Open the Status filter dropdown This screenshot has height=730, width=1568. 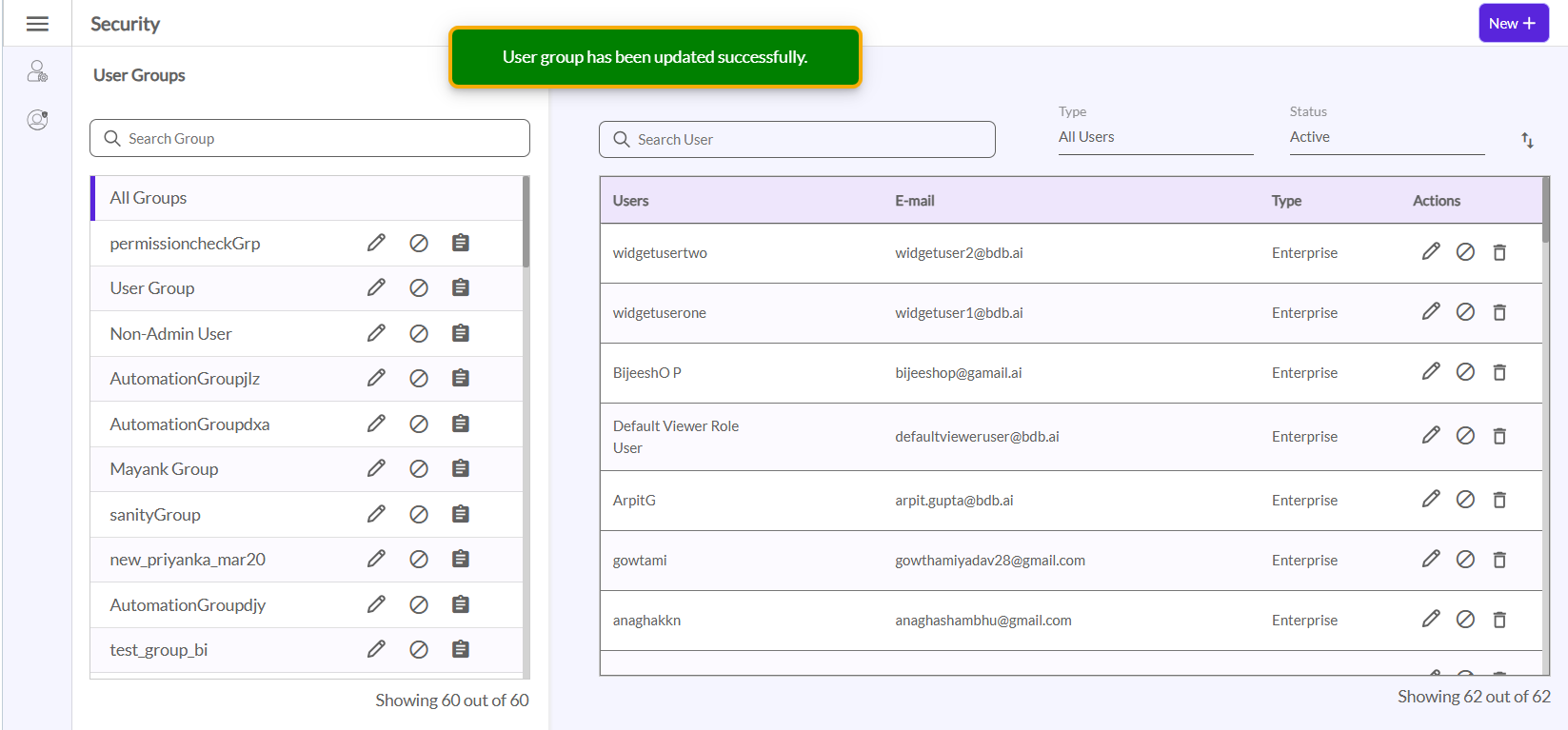click(1386, 137)
